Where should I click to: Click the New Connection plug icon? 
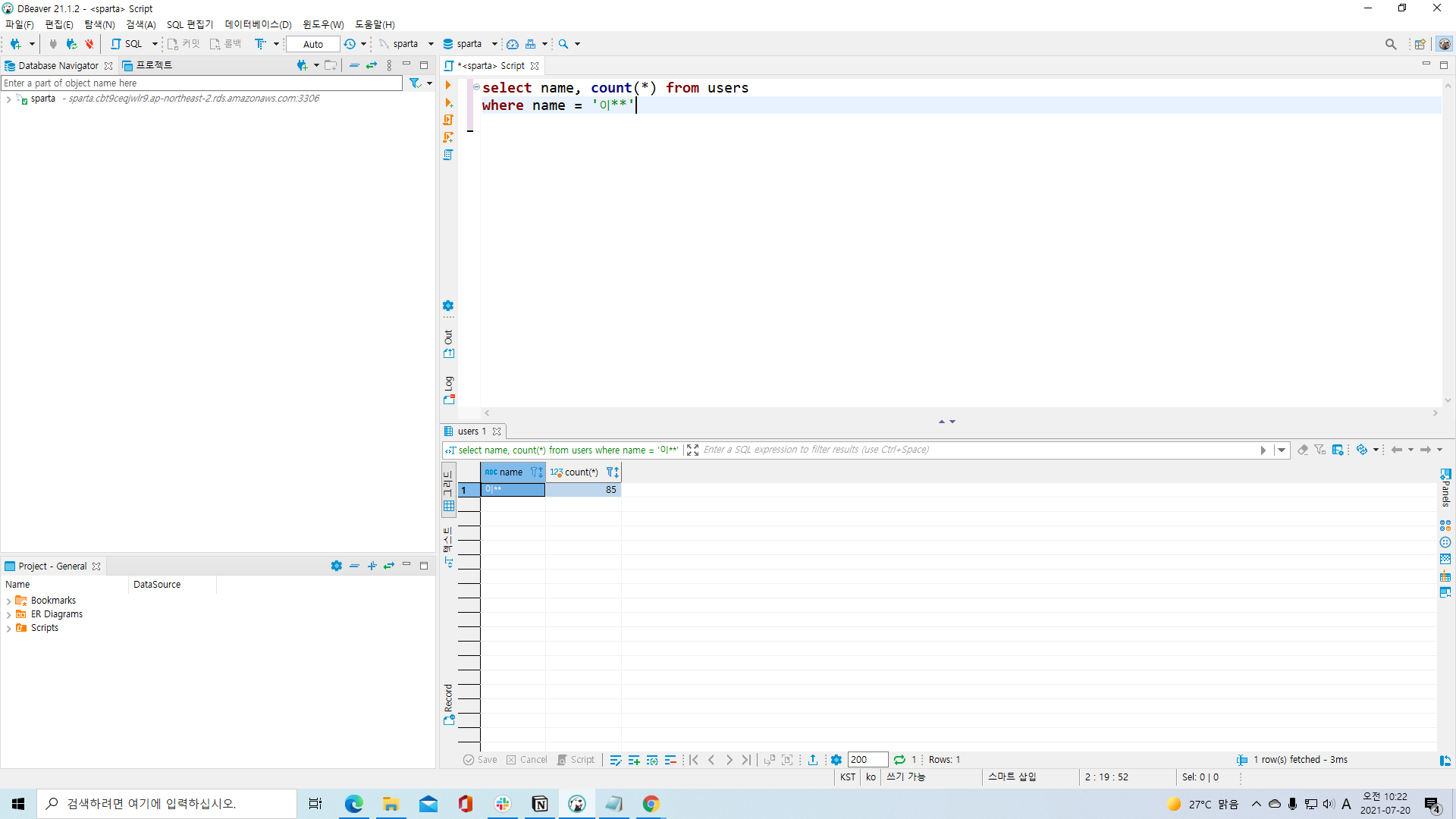point(15,44)
